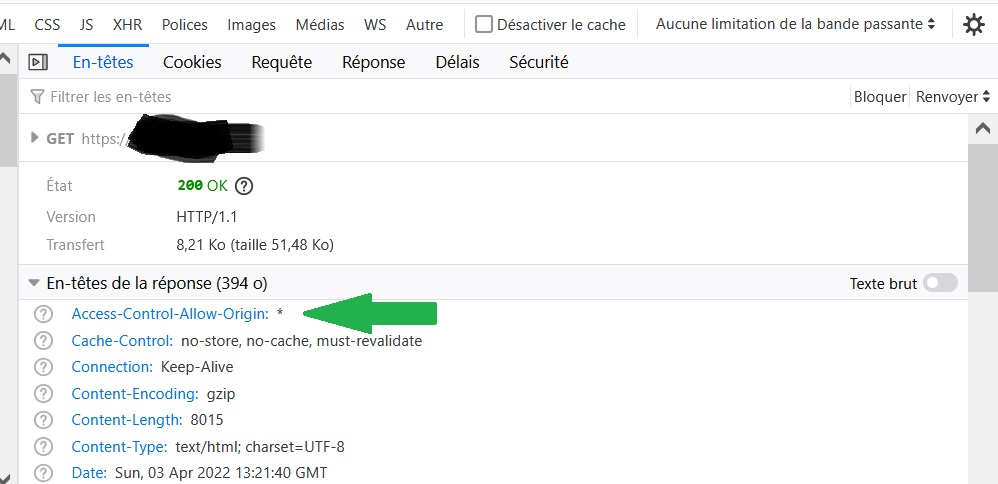Viewport: 998px width, 484px height.
Task: Open help for Date header
Action: coord(43,473)
